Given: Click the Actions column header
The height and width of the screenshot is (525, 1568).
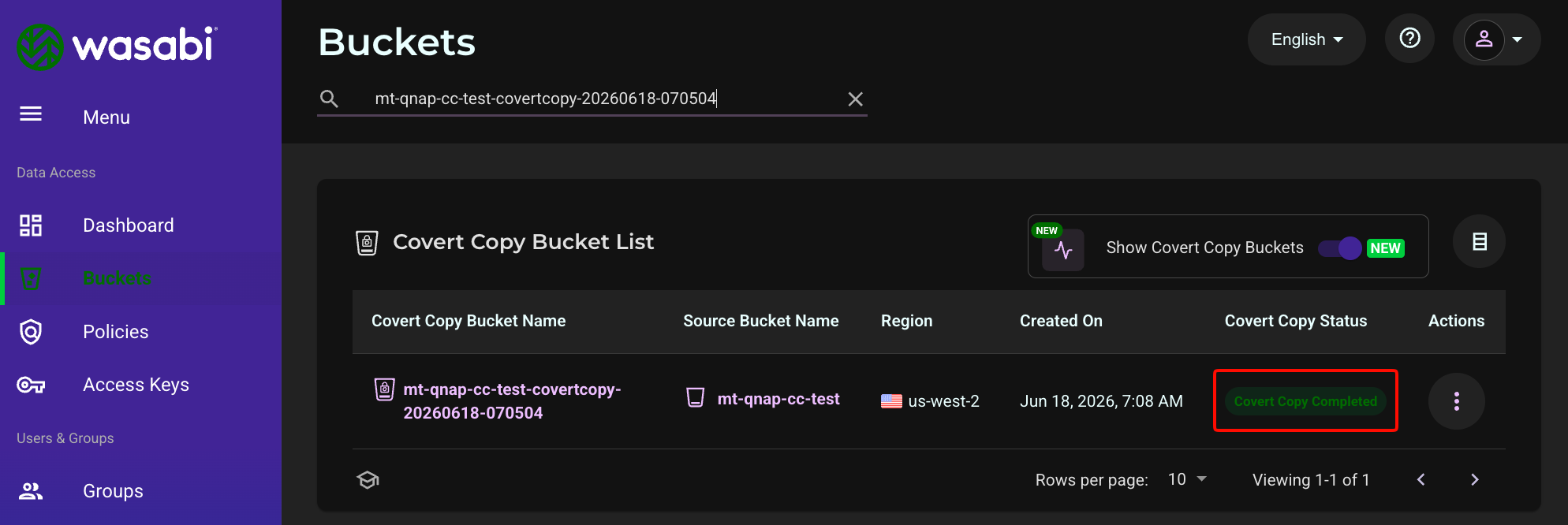Looking at the screenshot, I should coord(1456,321).
